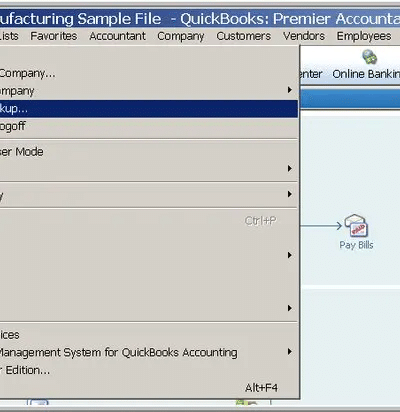Click the Online Banking label
The image size is (400, 412).
pos(366,74)
